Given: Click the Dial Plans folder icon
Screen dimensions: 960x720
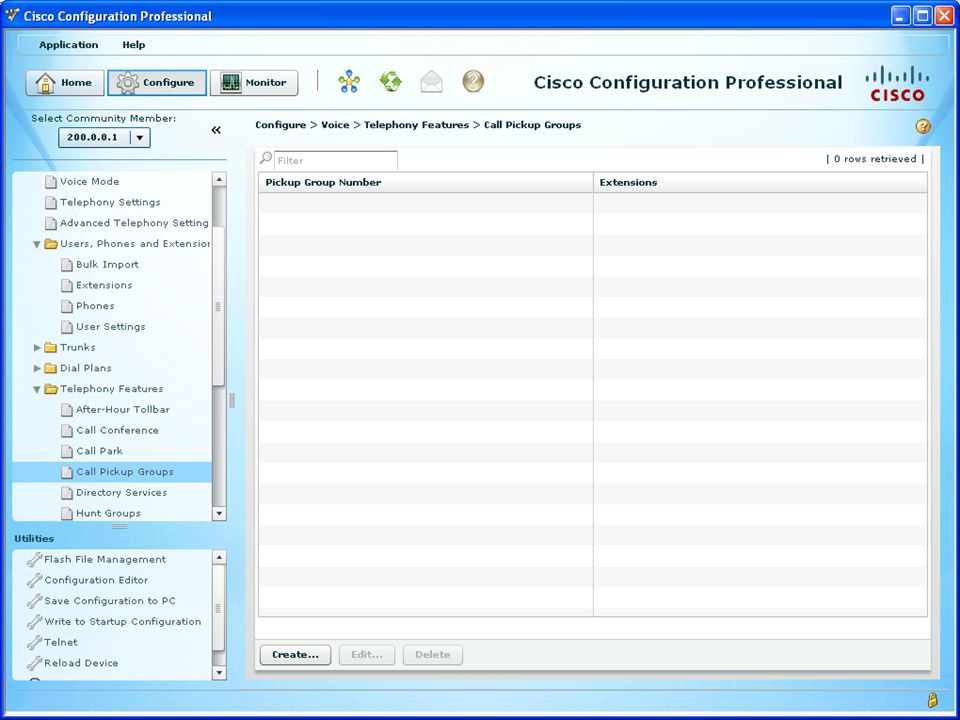Looking at the screenshot, I should coord(51,369).
